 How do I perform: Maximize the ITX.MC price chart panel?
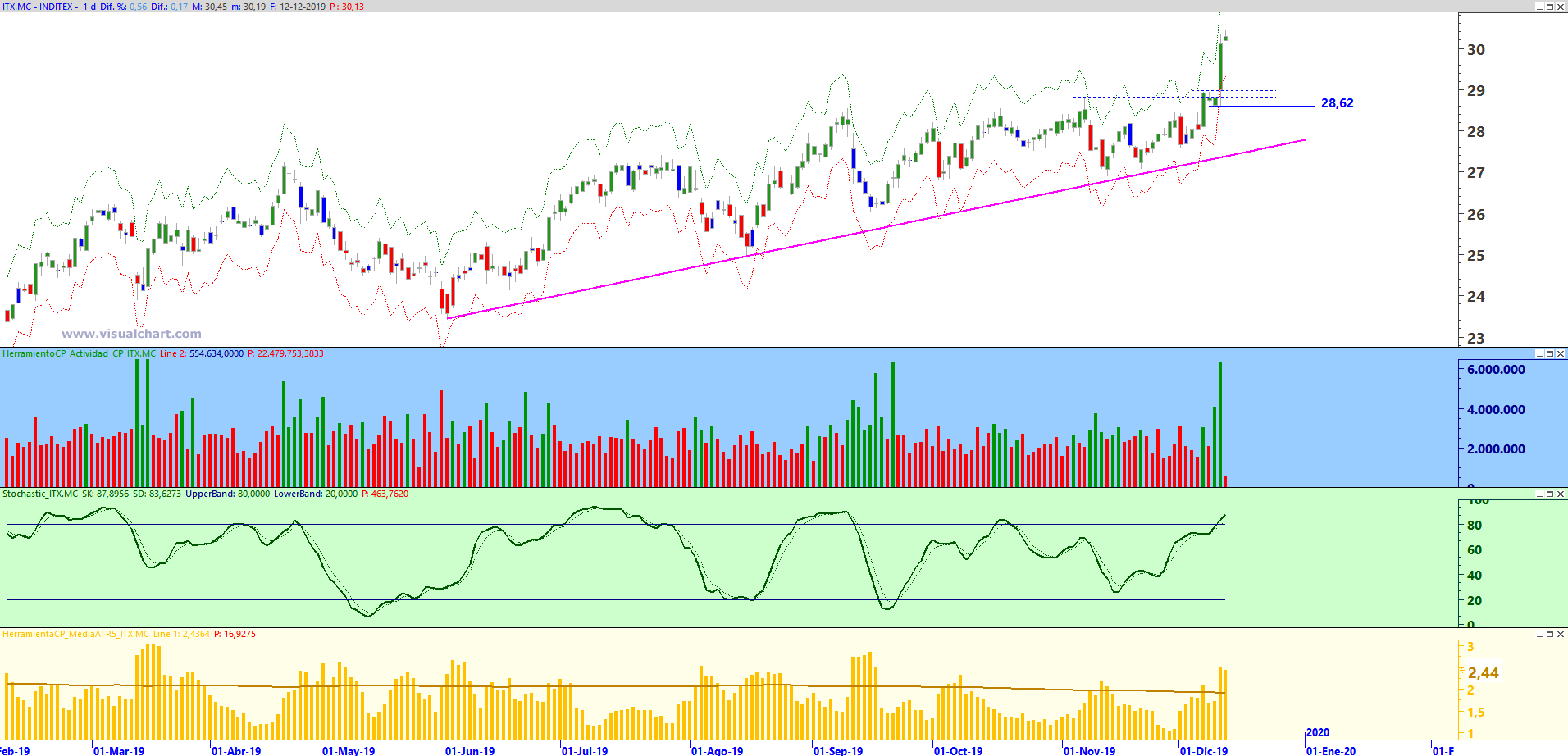tap(1550, 7)
